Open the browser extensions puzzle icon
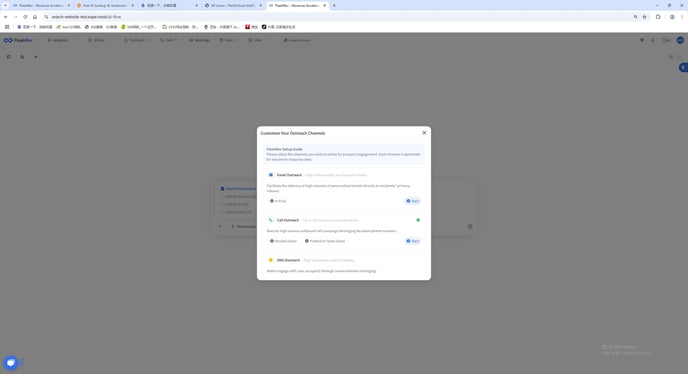688x374 pixels. click(x=658, y=17)
